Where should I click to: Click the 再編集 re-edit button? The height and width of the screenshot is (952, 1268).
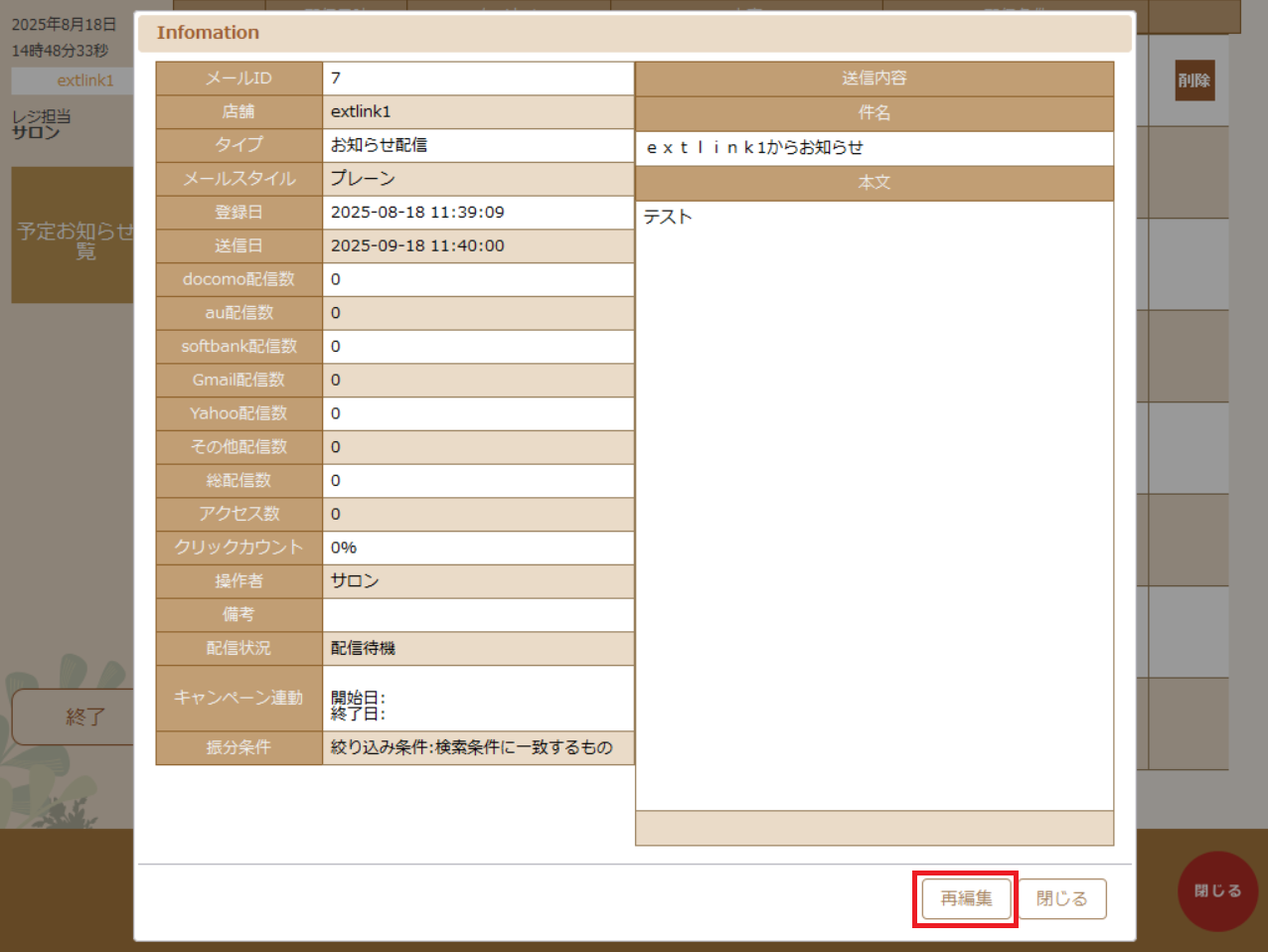[963, 897]
